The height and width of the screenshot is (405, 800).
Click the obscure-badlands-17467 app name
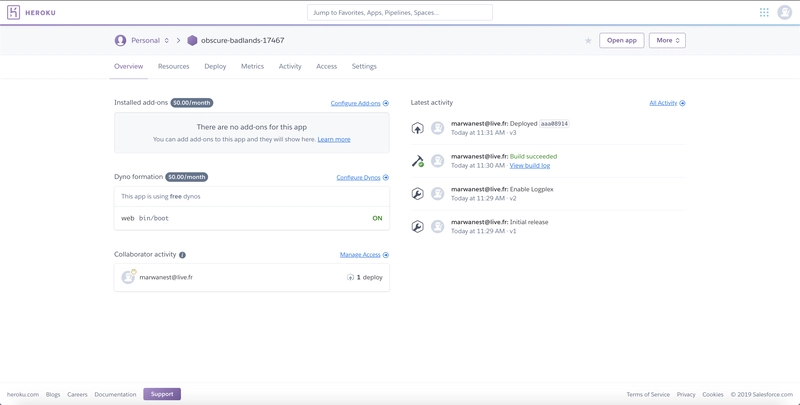pos(242,40)
